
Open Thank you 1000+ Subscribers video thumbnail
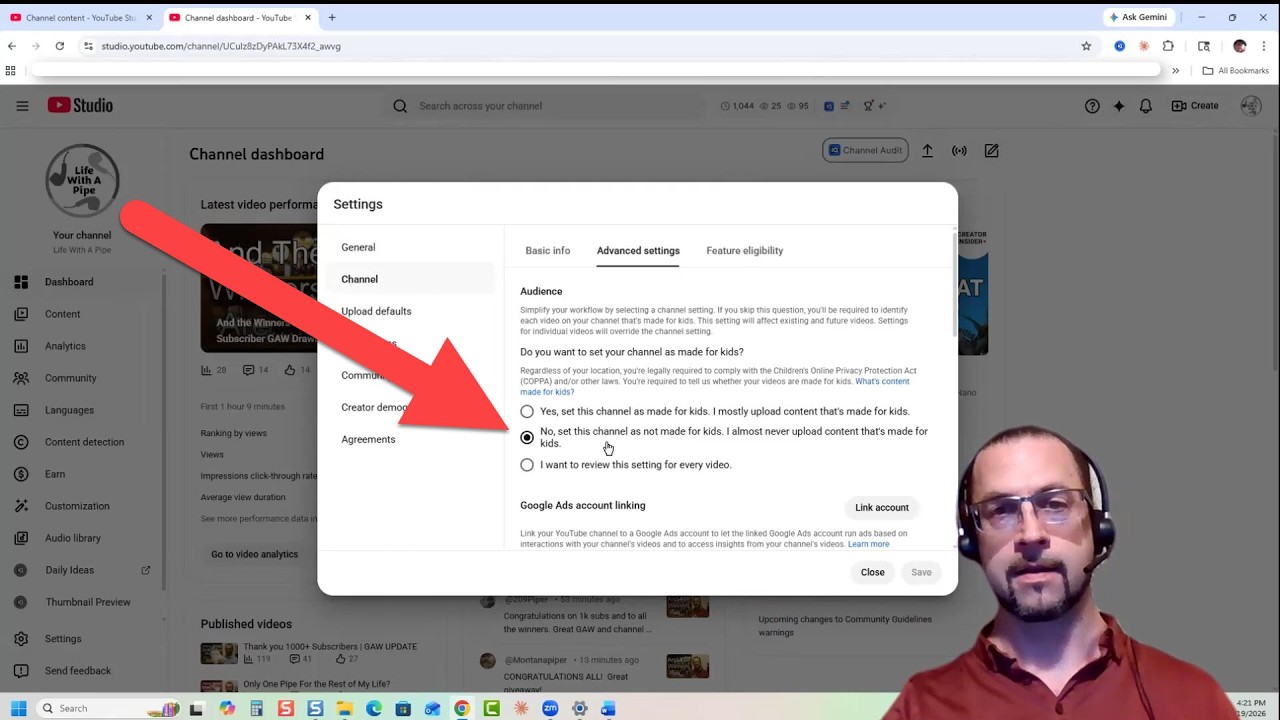click(219, 653)
